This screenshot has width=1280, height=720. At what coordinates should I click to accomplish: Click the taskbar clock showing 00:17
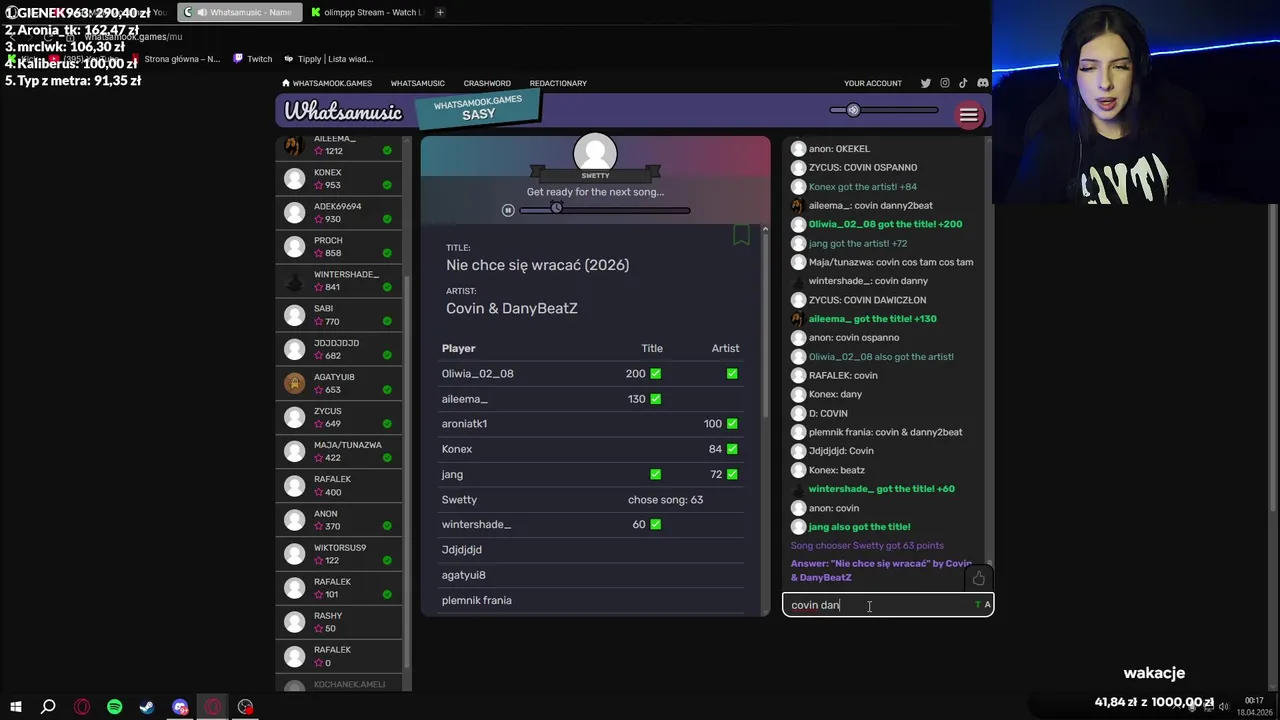(x=1254, y=701)
